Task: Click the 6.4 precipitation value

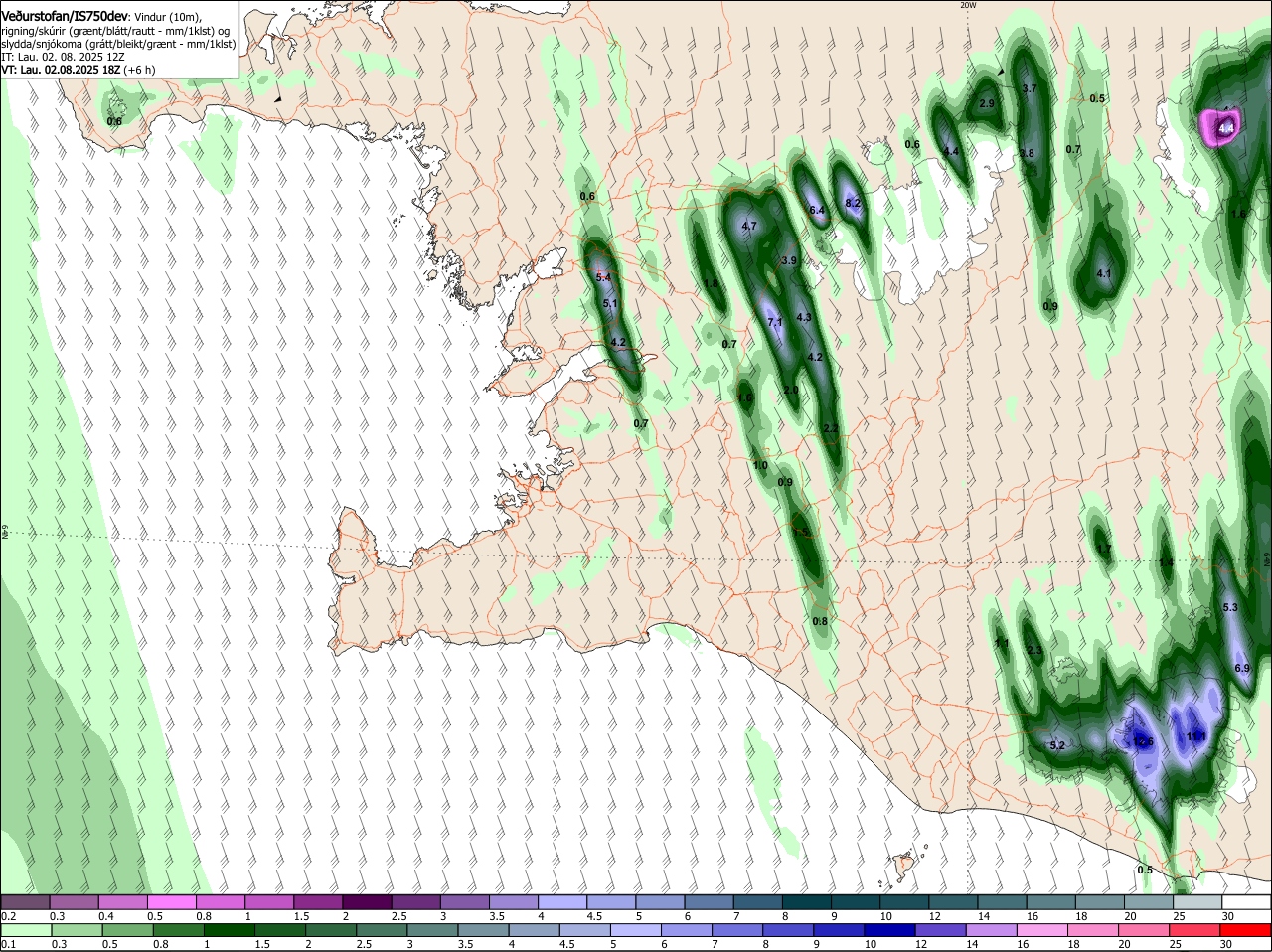Action: pyautogui.click(x=817, y=210)
